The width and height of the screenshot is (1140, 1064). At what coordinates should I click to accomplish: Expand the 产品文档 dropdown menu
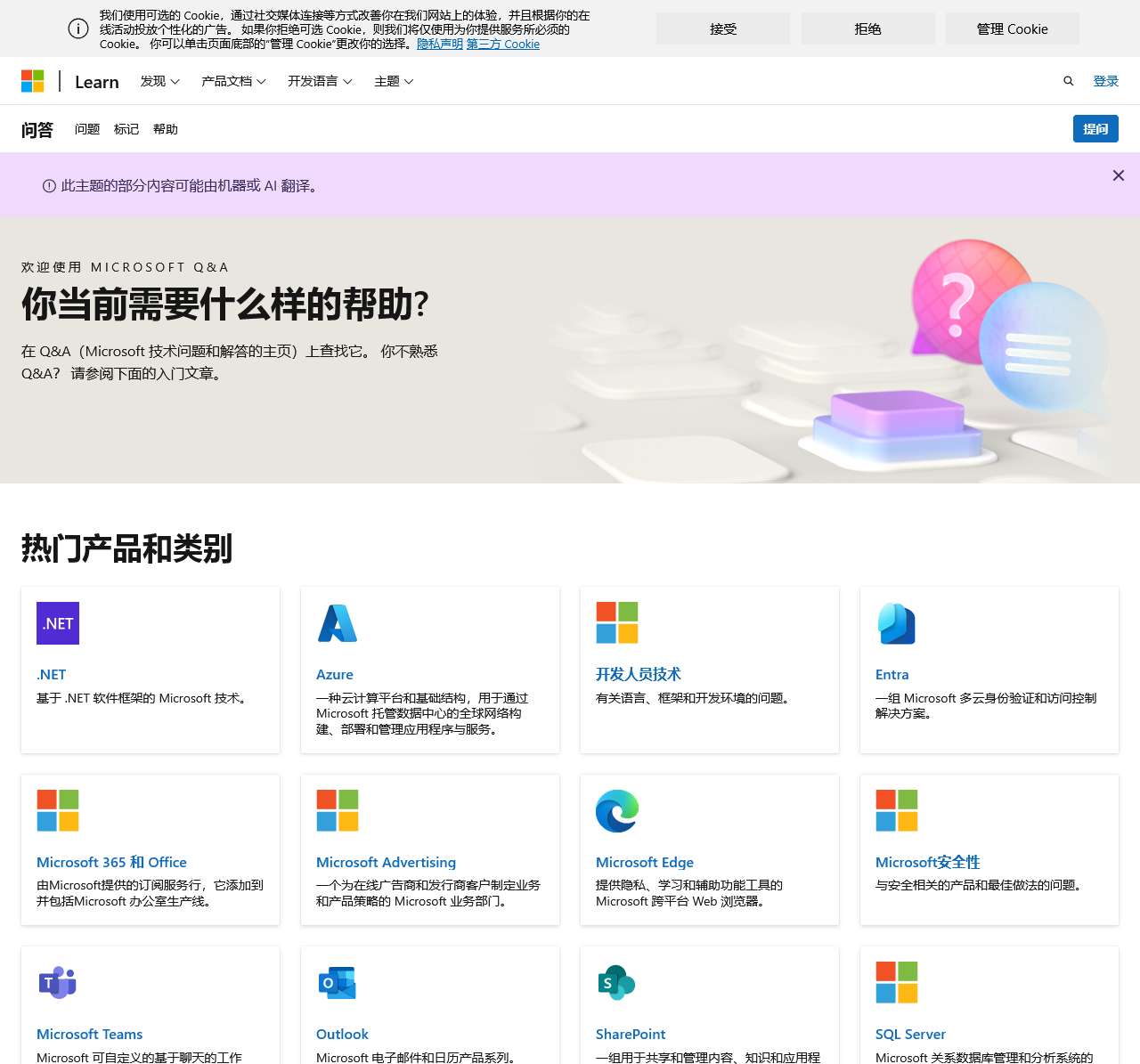coord(233,81)
